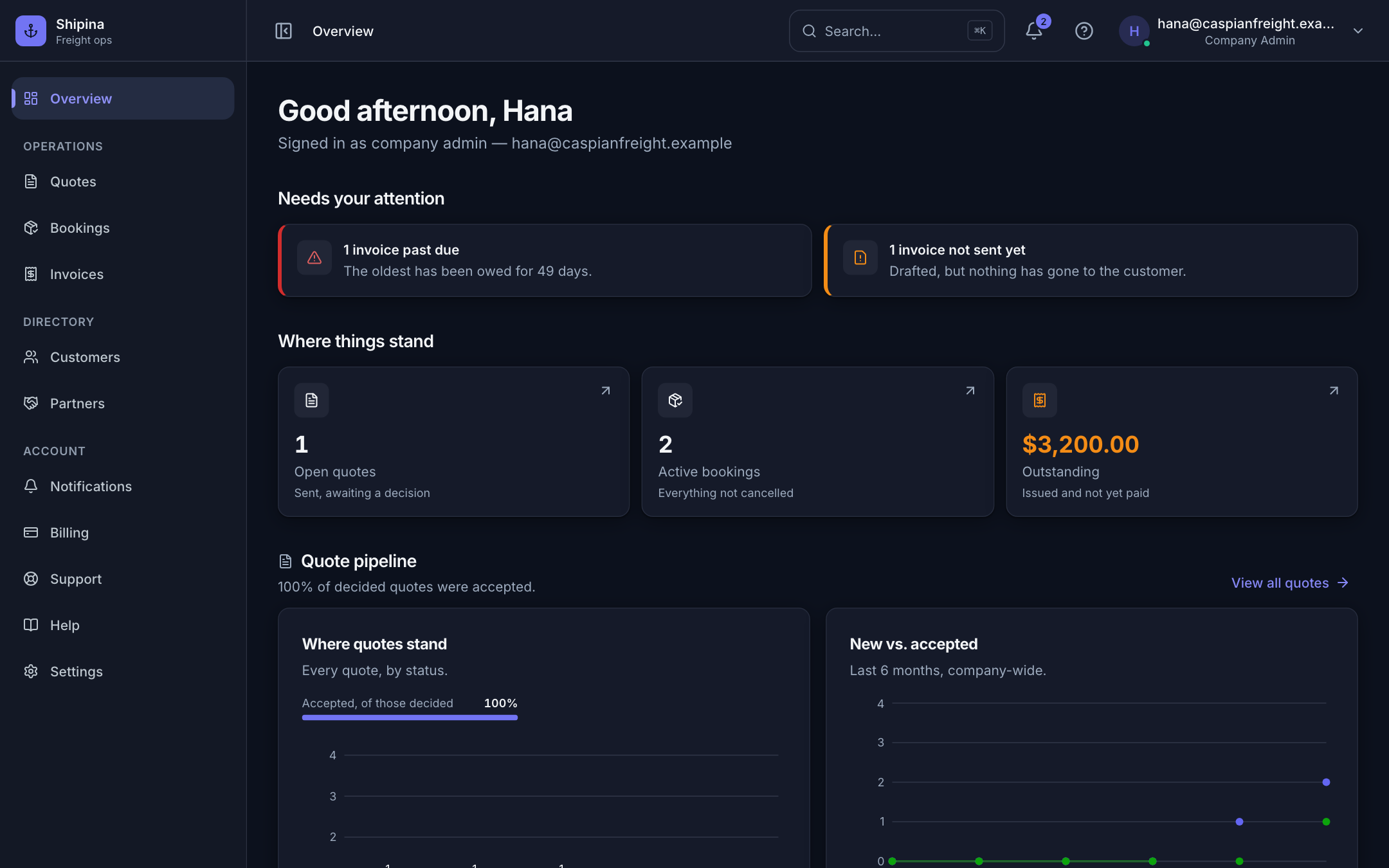Screen dimensions: 1389x868
Task: Open the Active bookings stat card
Action: 818,442
